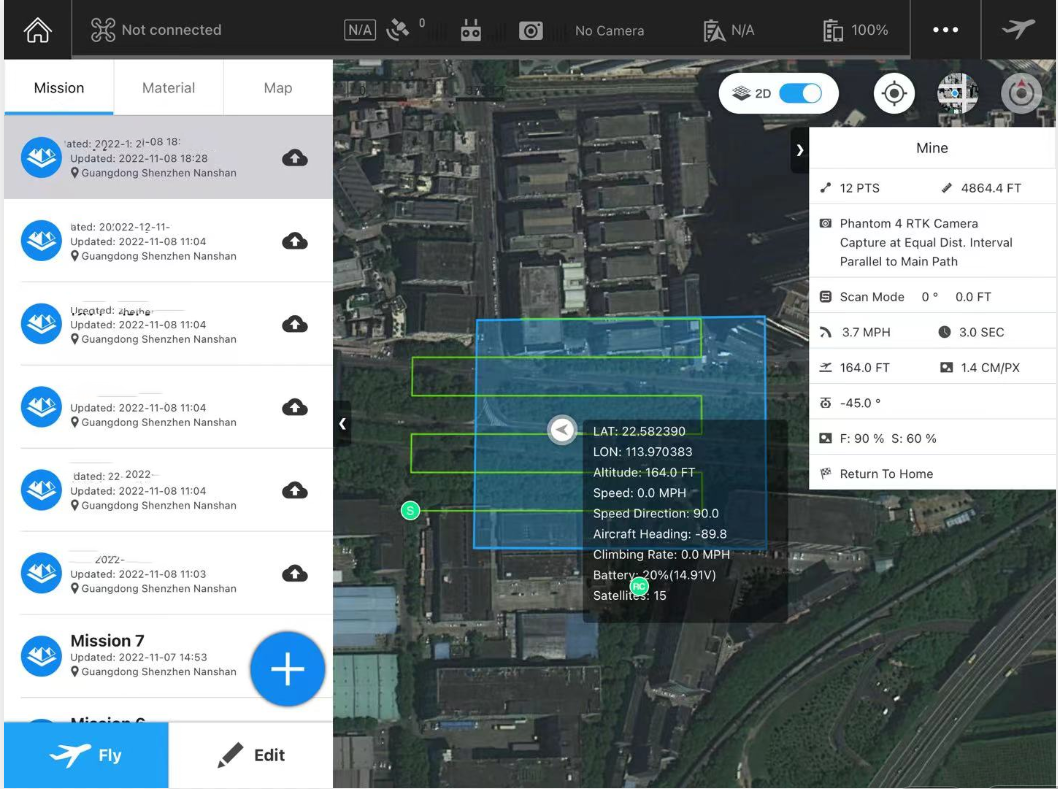
Task: Click the aircraft icon in the top right corner
Action: [x=1018, y=29]
